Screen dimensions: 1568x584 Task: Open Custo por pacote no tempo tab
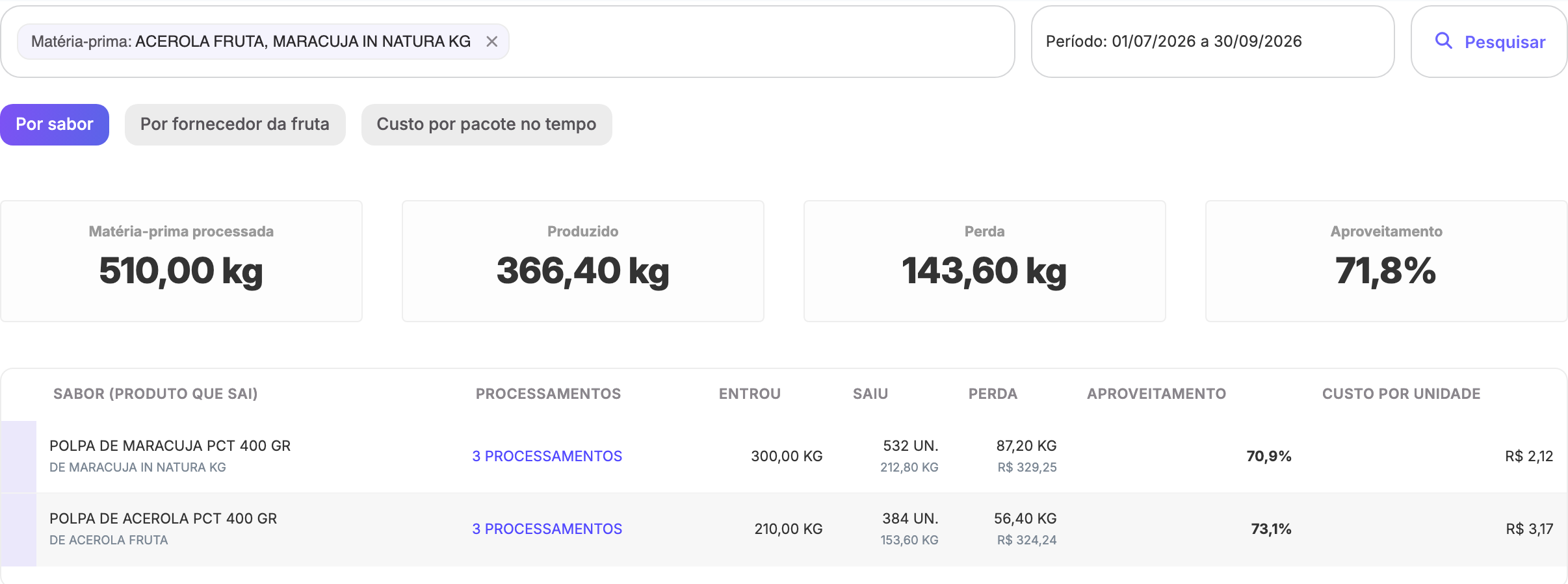pos(486,124)
